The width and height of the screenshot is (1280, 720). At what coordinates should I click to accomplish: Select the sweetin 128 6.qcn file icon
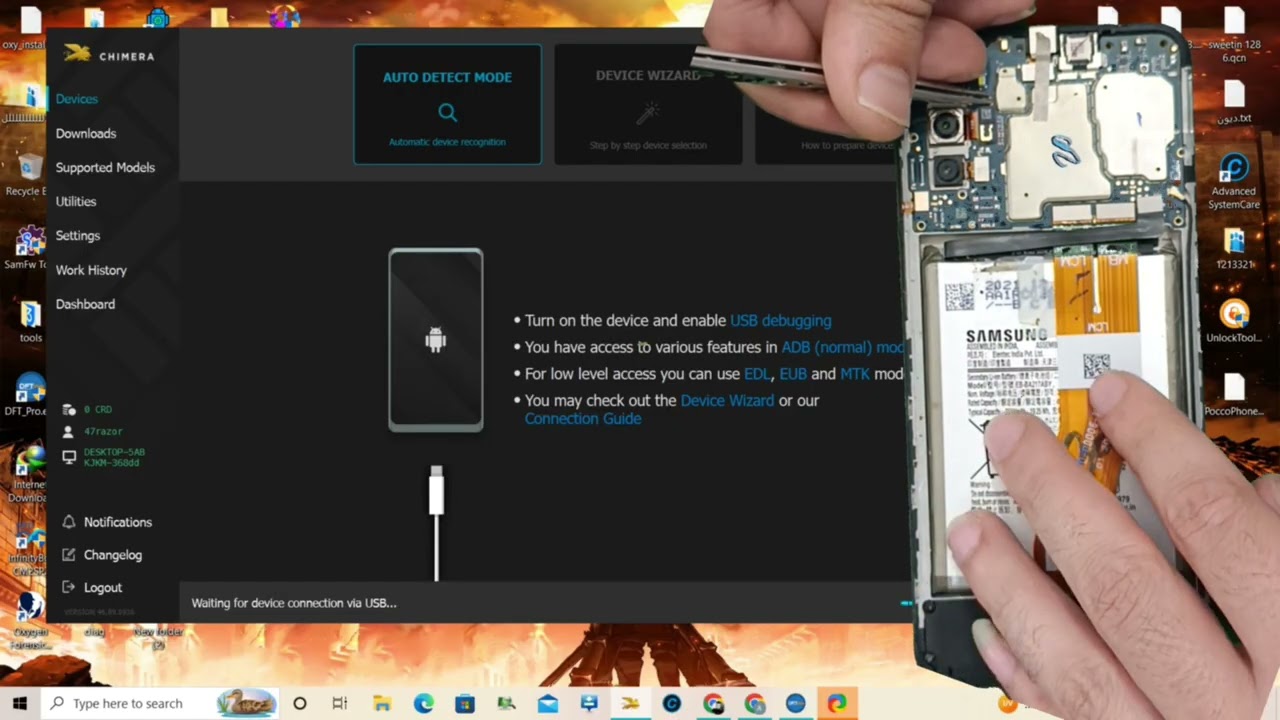1234,21
